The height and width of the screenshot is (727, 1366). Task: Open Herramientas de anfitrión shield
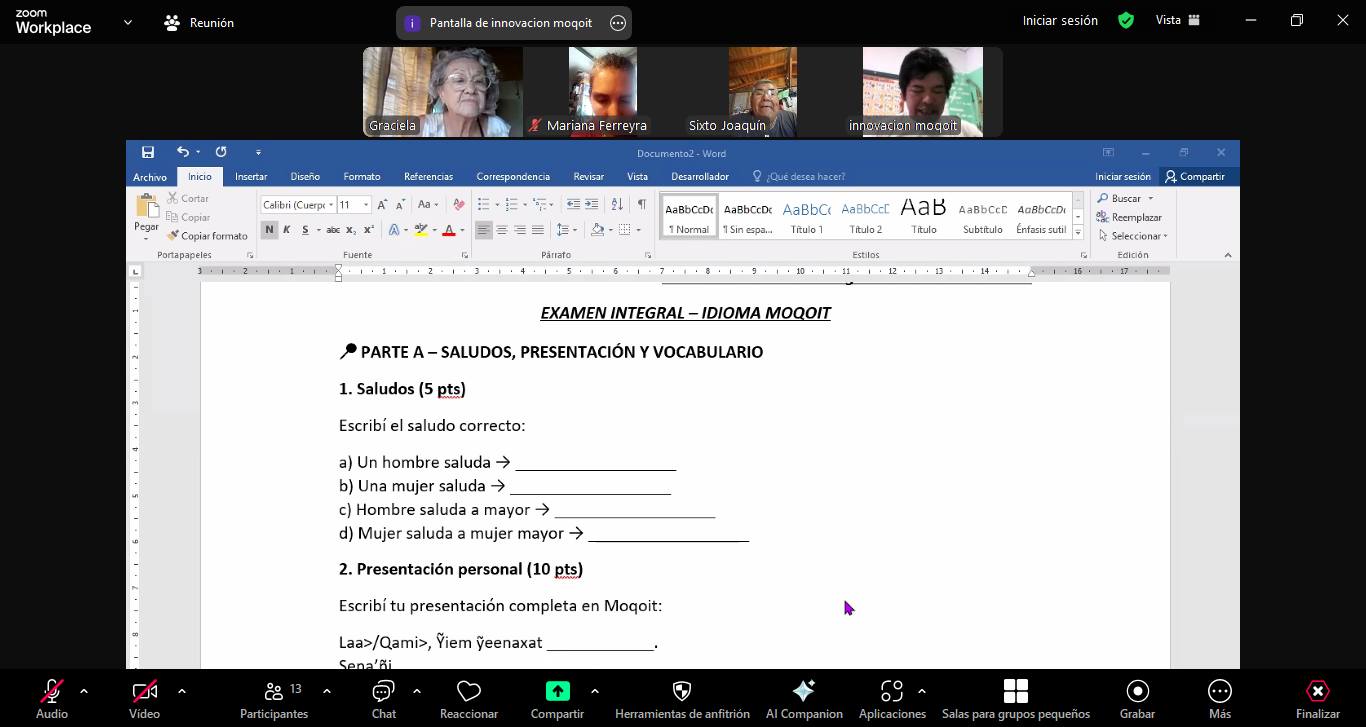[682, 692]
